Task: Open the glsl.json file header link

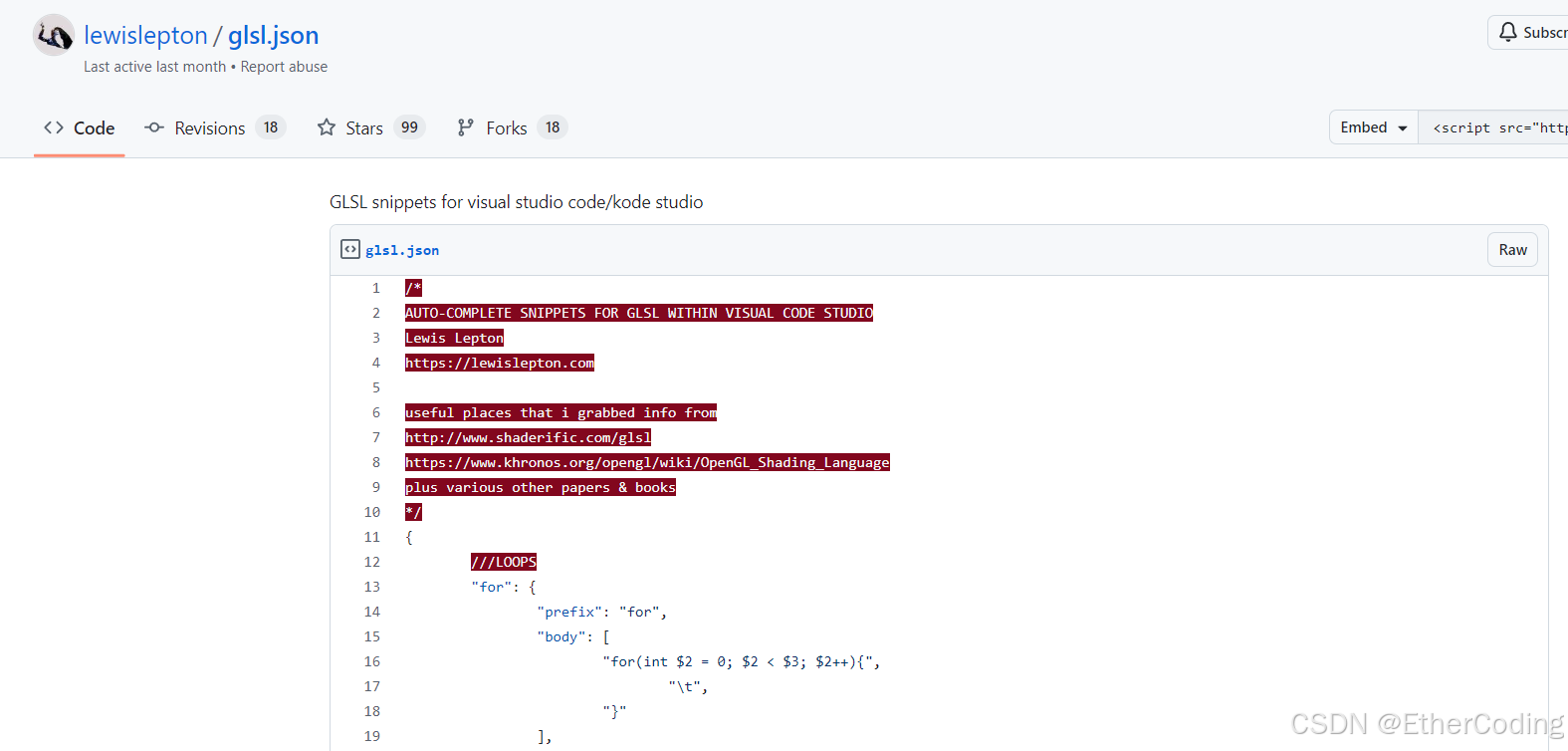Action: 402,250
